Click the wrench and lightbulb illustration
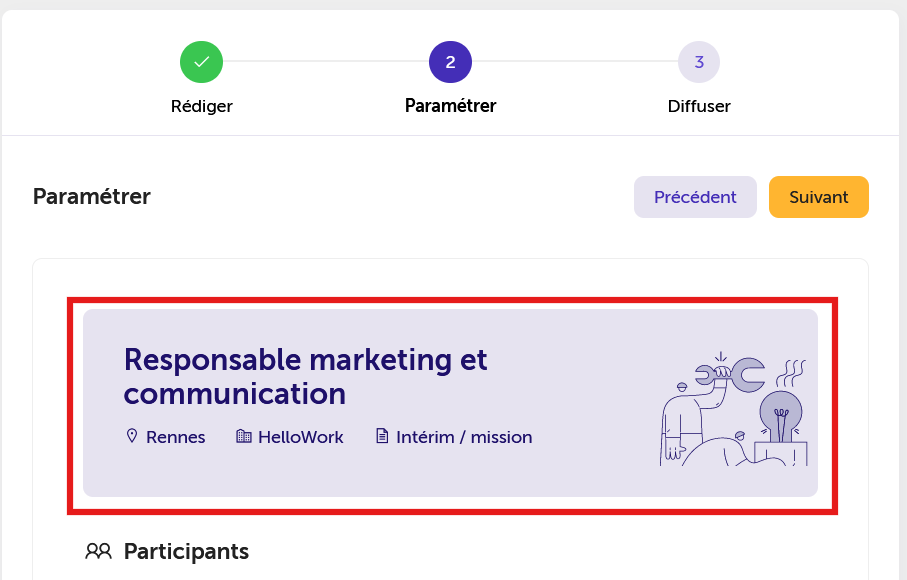Viewport: 907px width, 580px height. (x=733, y=409)
